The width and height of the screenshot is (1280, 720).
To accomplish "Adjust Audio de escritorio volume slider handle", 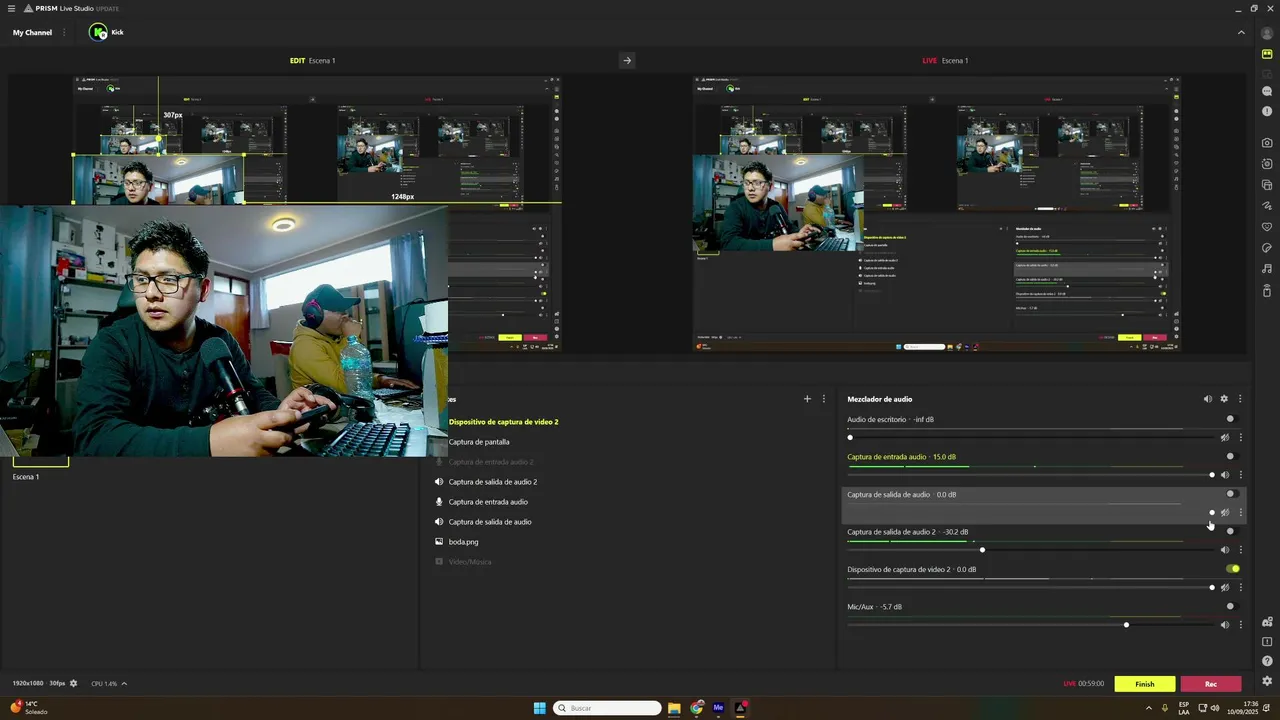I will [x=850, y=437].
